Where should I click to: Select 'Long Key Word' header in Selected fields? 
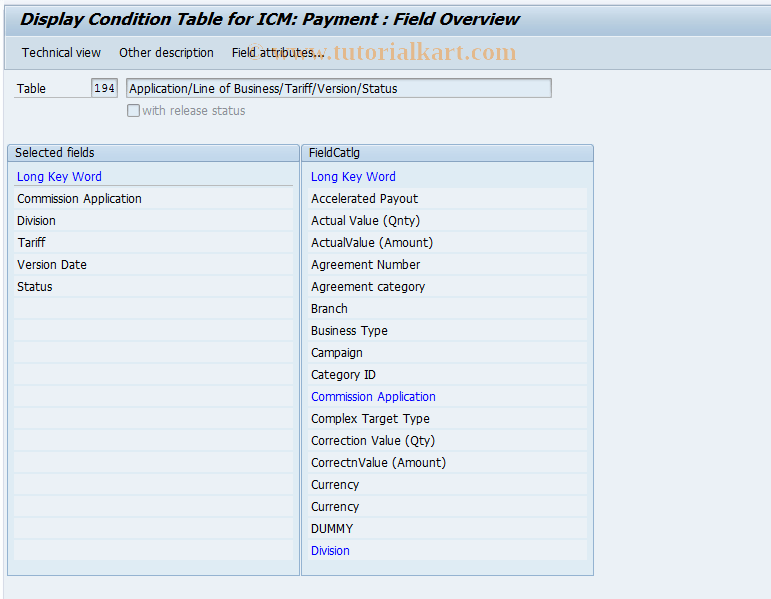[59, 177]
